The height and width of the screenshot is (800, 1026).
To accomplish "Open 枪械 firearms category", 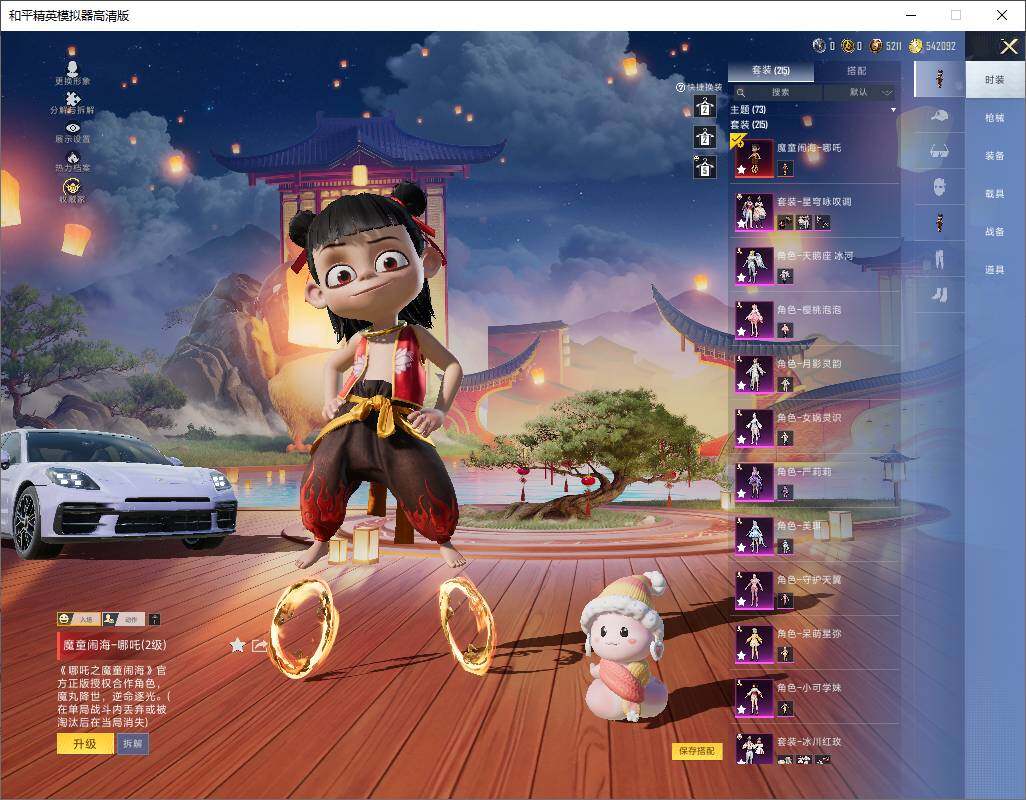I will [995, 118].
